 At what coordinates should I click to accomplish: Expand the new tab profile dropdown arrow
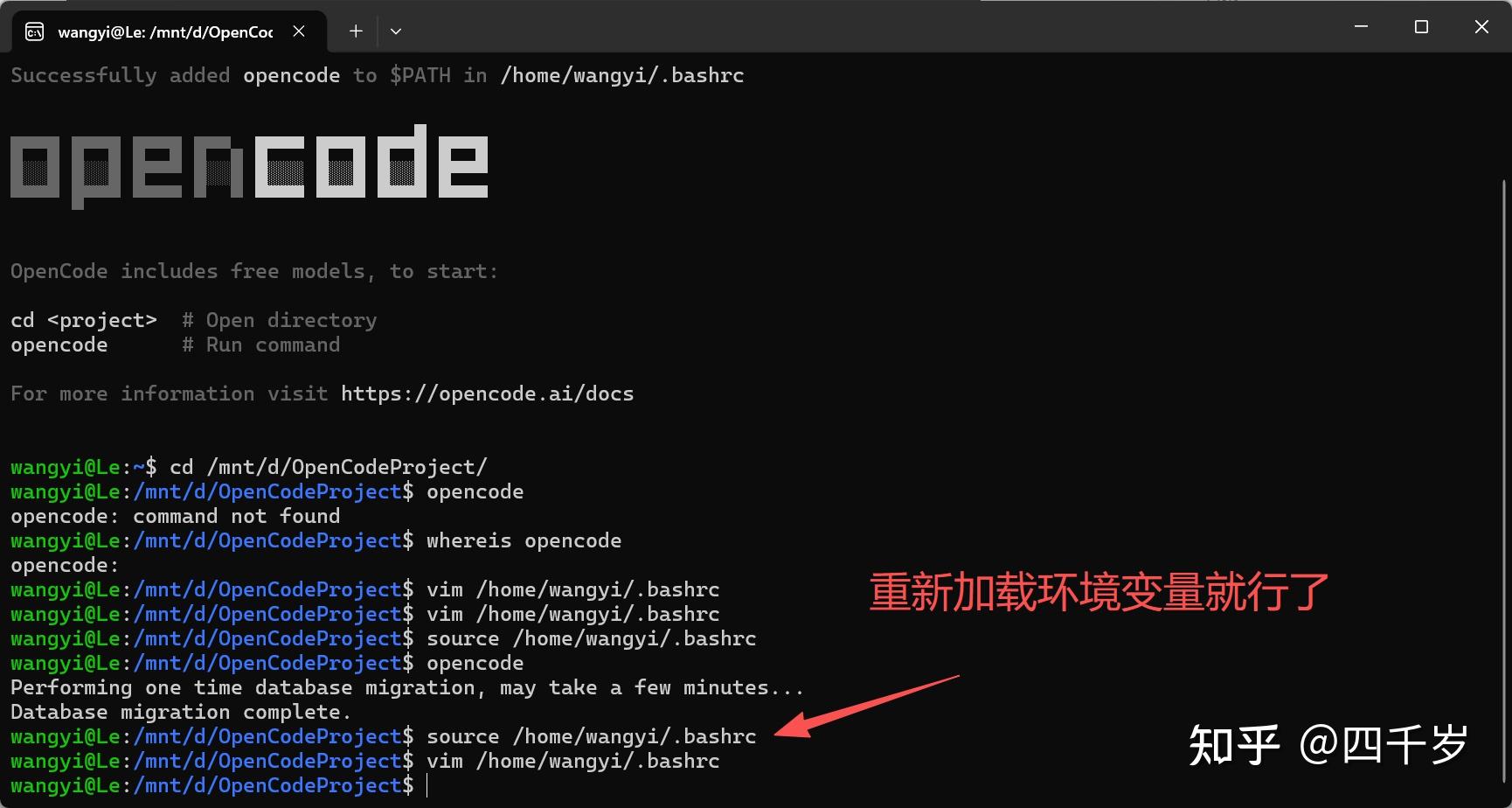[x=396, y=31]
